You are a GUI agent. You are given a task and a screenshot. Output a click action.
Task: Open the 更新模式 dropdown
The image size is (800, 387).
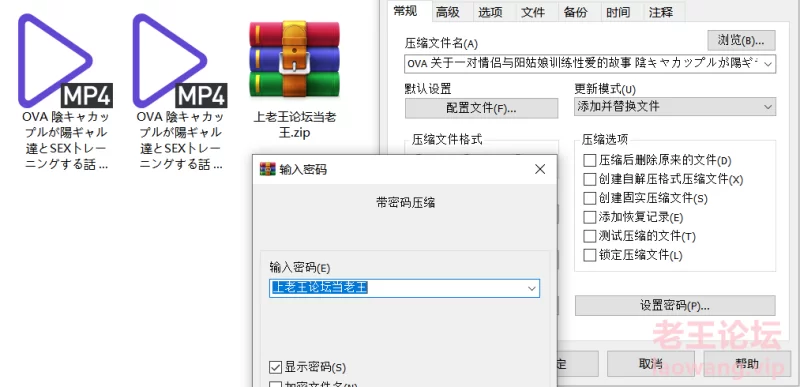675,107
